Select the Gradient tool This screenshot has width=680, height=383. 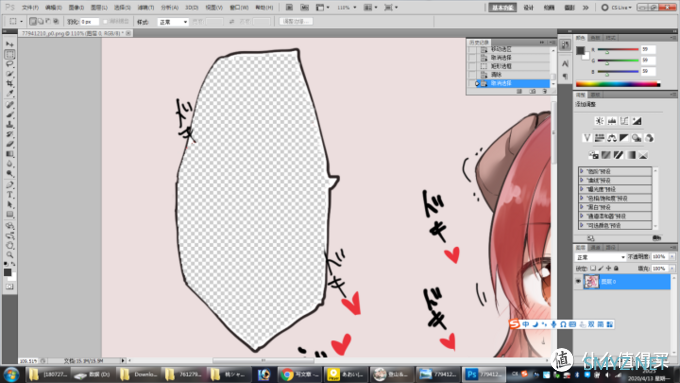point(10,154)
